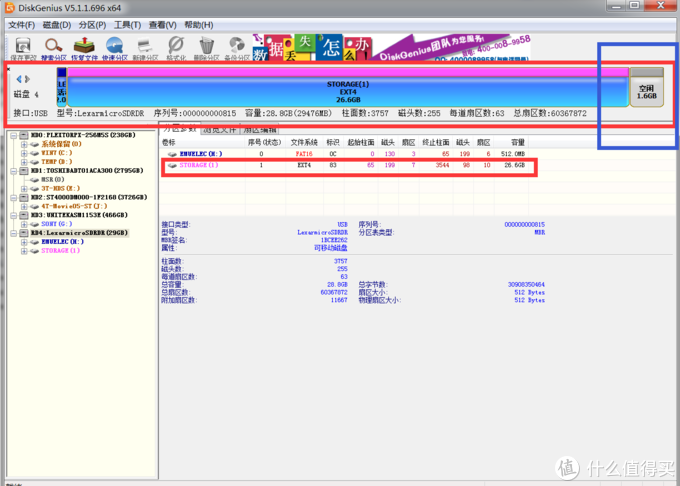Click the 文件系统 column header
This screenshot has width=680, height=486.
[x=304, y=142]
